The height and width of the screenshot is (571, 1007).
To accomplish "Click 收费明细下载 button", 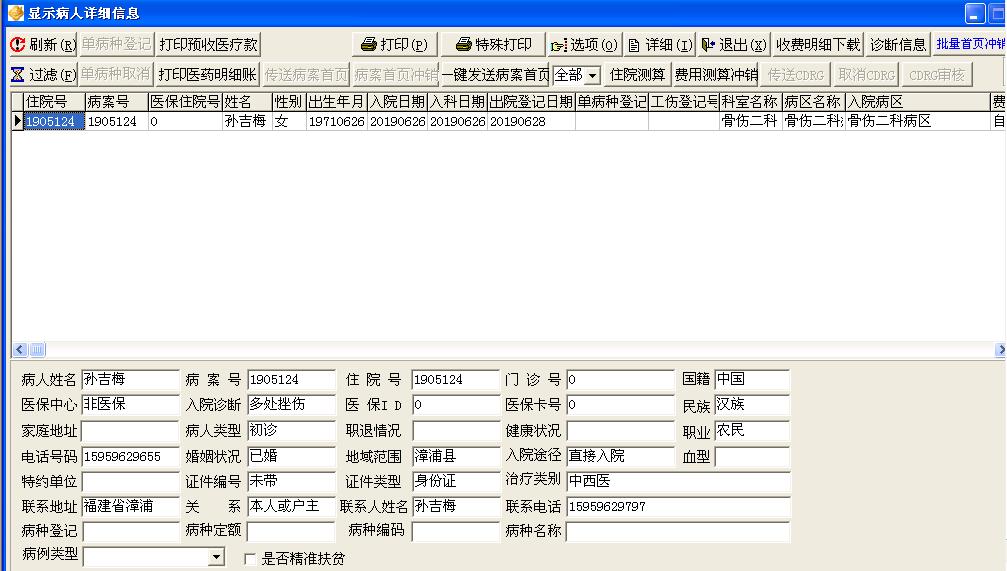I will 818,44.
